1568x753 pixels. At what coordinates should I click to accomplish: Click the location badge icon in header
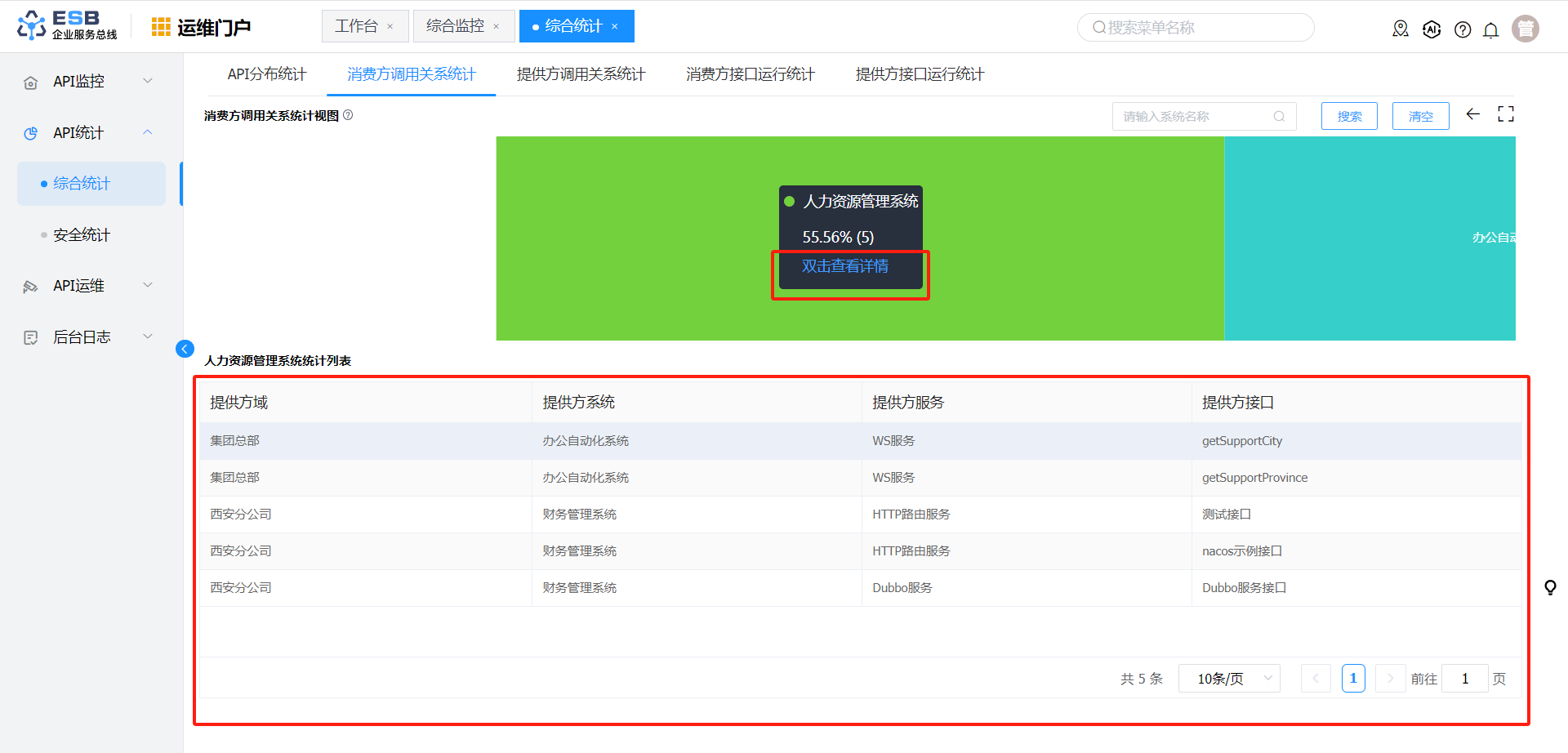click(x=1401, y=29)
